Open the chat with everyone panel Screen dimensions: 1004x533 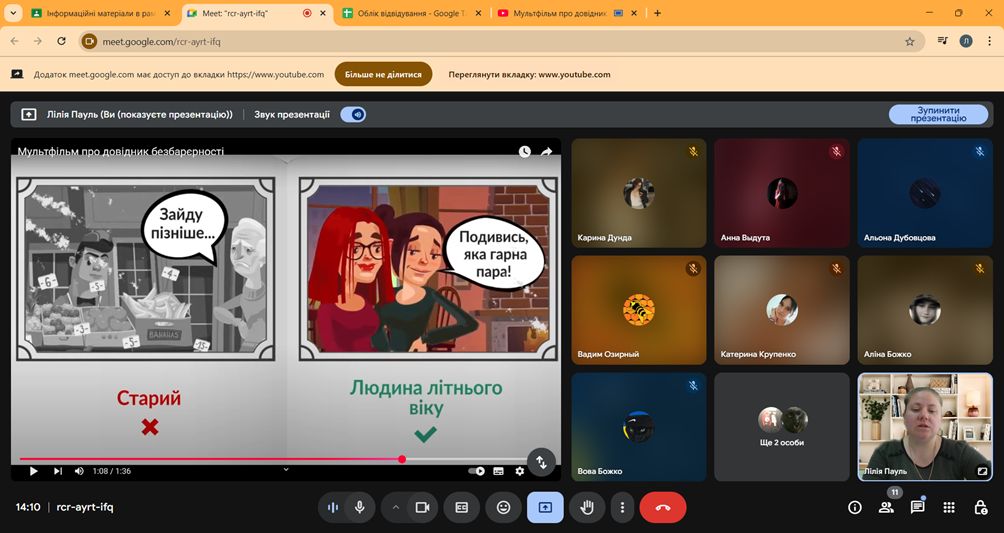pyautogui.click(x=918, y=507)
